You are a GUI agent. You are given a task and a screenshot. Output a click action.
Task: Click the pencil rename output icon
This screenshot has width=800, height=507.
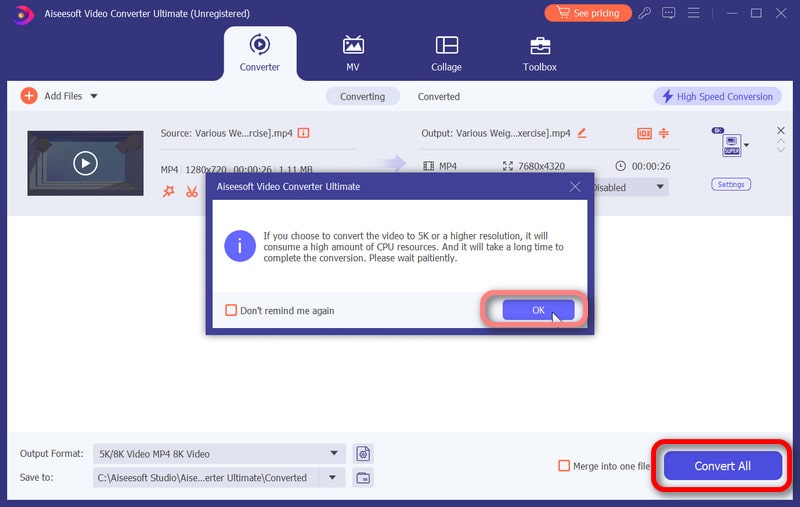582,133
